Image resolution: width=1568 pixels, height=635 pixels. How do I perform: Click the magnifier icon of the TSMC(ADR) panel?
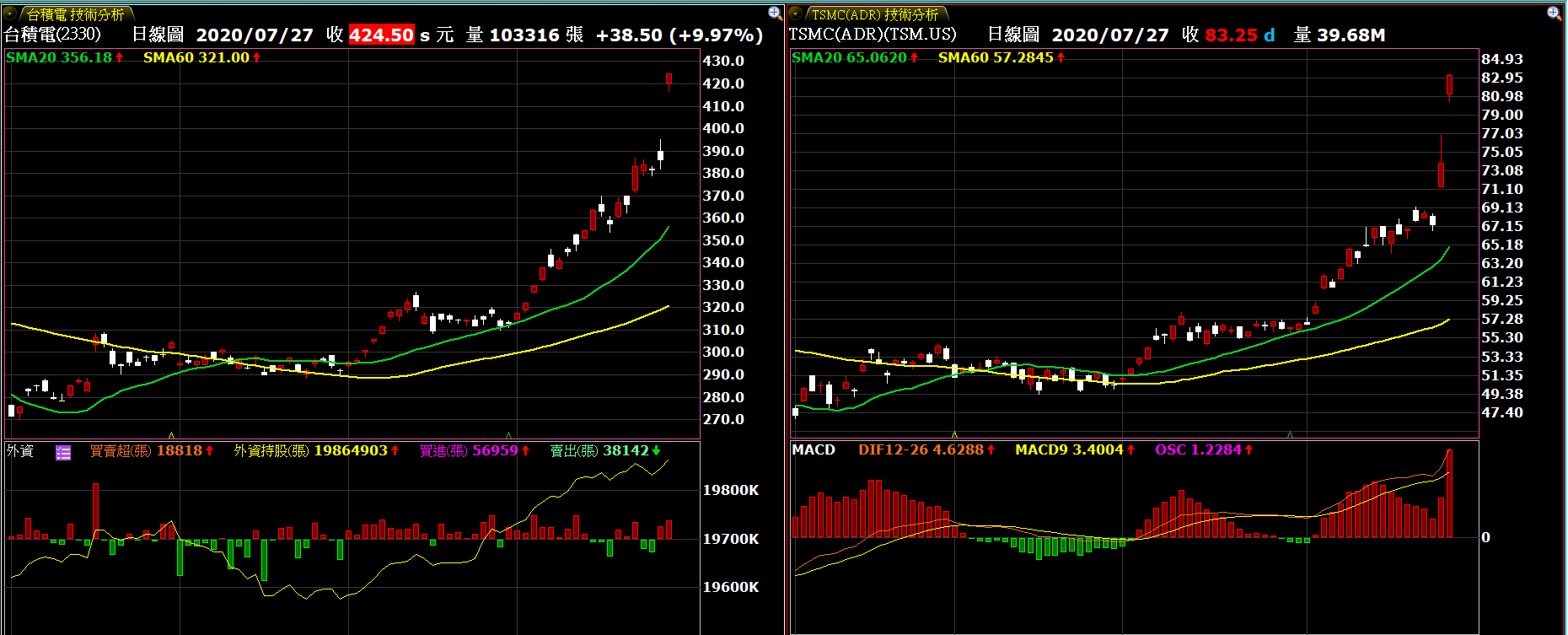tap(1555, 13)
